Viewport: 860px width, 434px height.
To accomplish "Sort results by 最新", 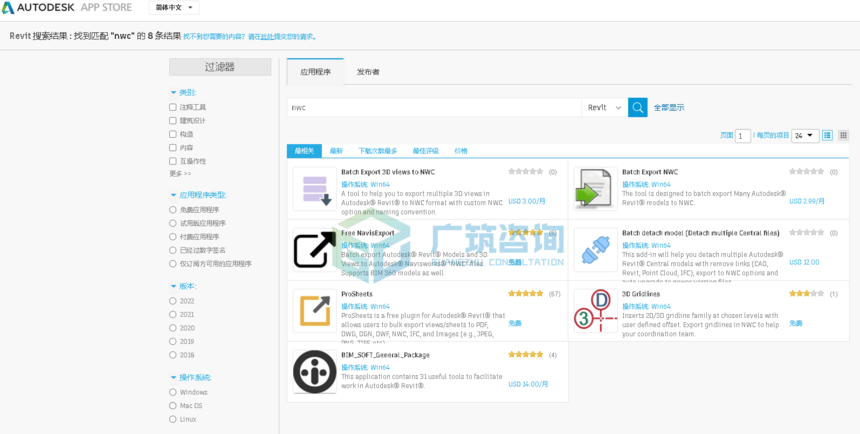I will click(x=336, y=151).
